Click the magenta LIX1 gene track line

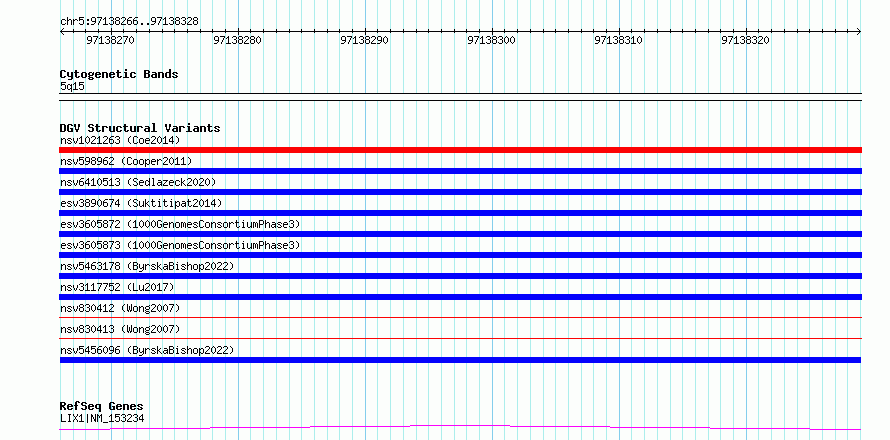(x=460, y=427)
